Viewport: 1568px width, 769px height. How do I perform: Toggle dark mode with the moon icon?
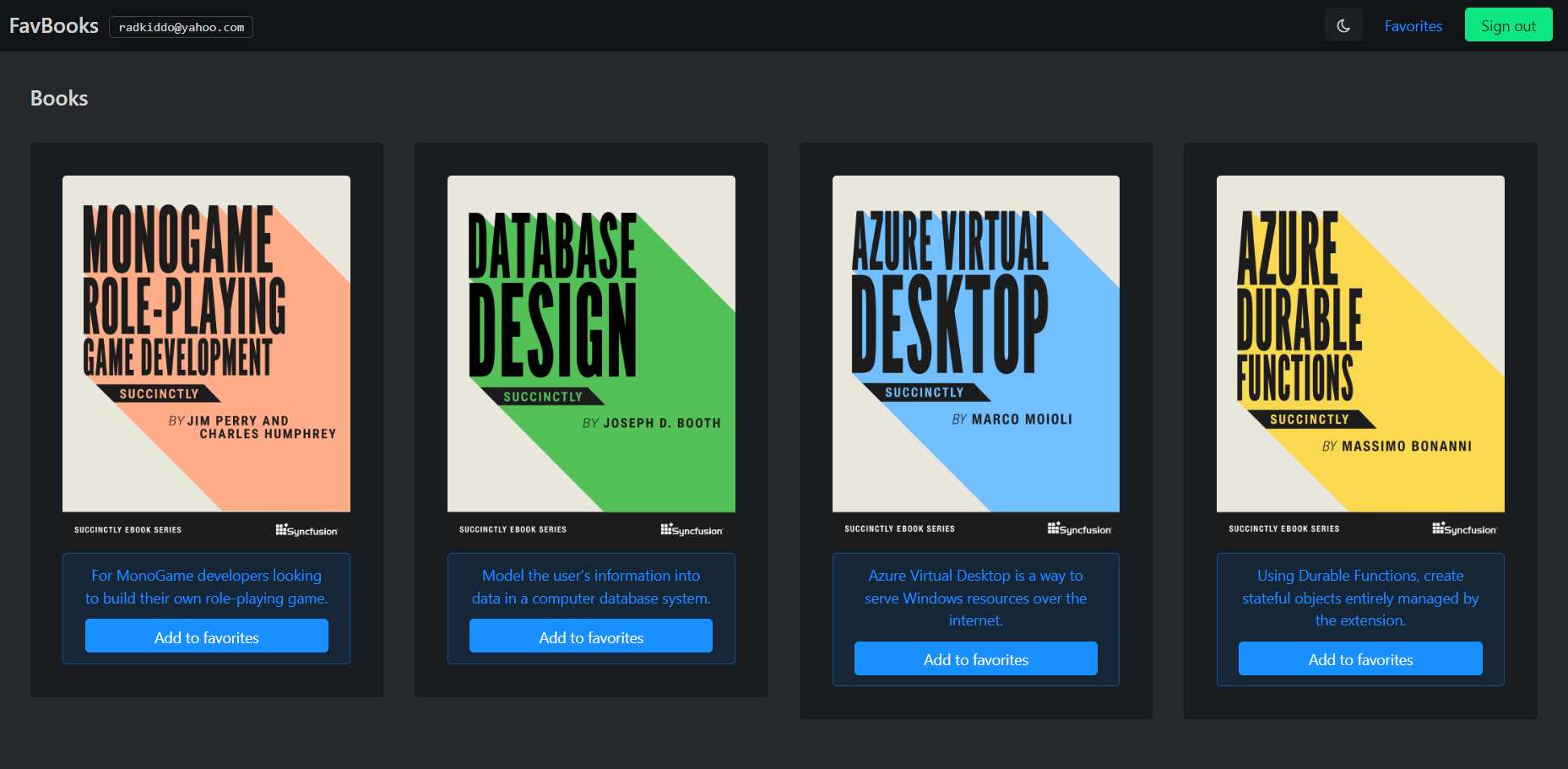pos(1343,26)
